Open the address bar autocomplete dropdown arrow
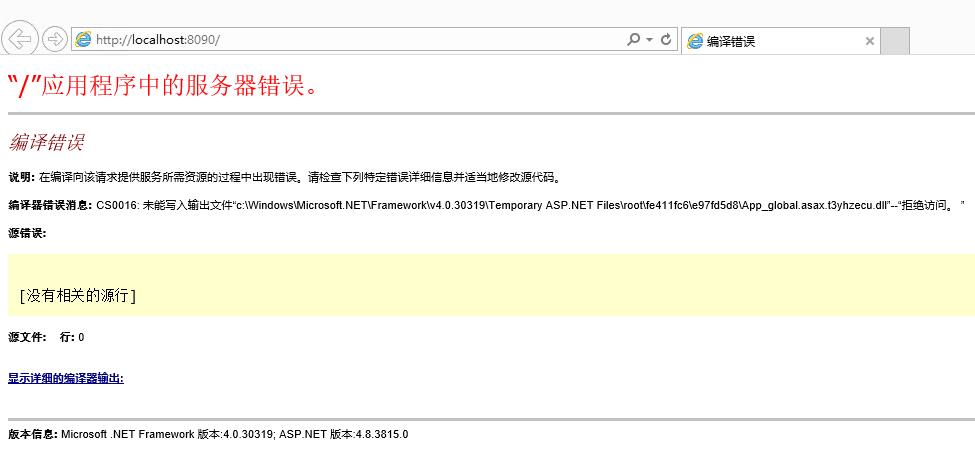 [649, 40]
